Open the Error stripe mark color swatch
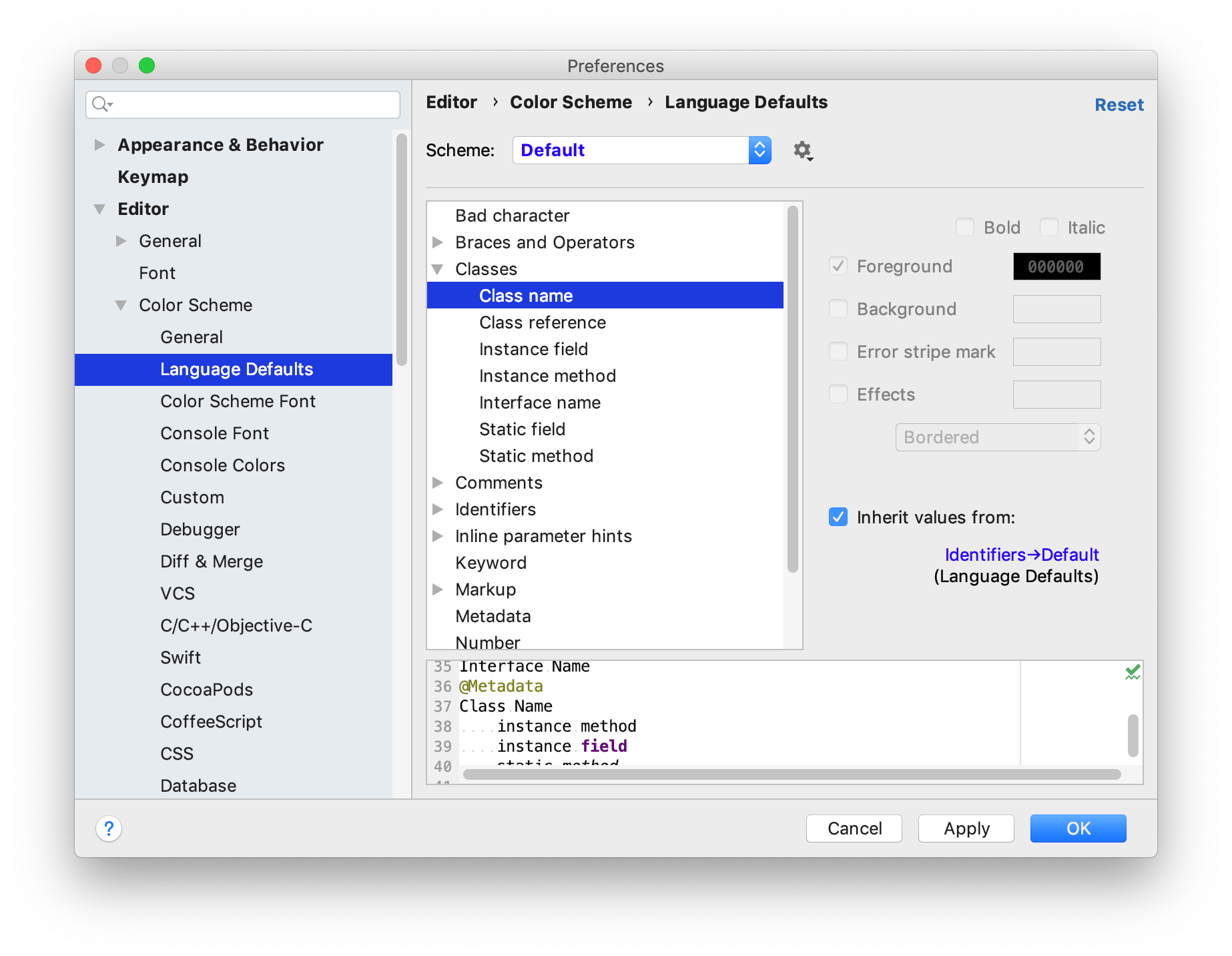The image size is (1232, 956). [1056, 352]
